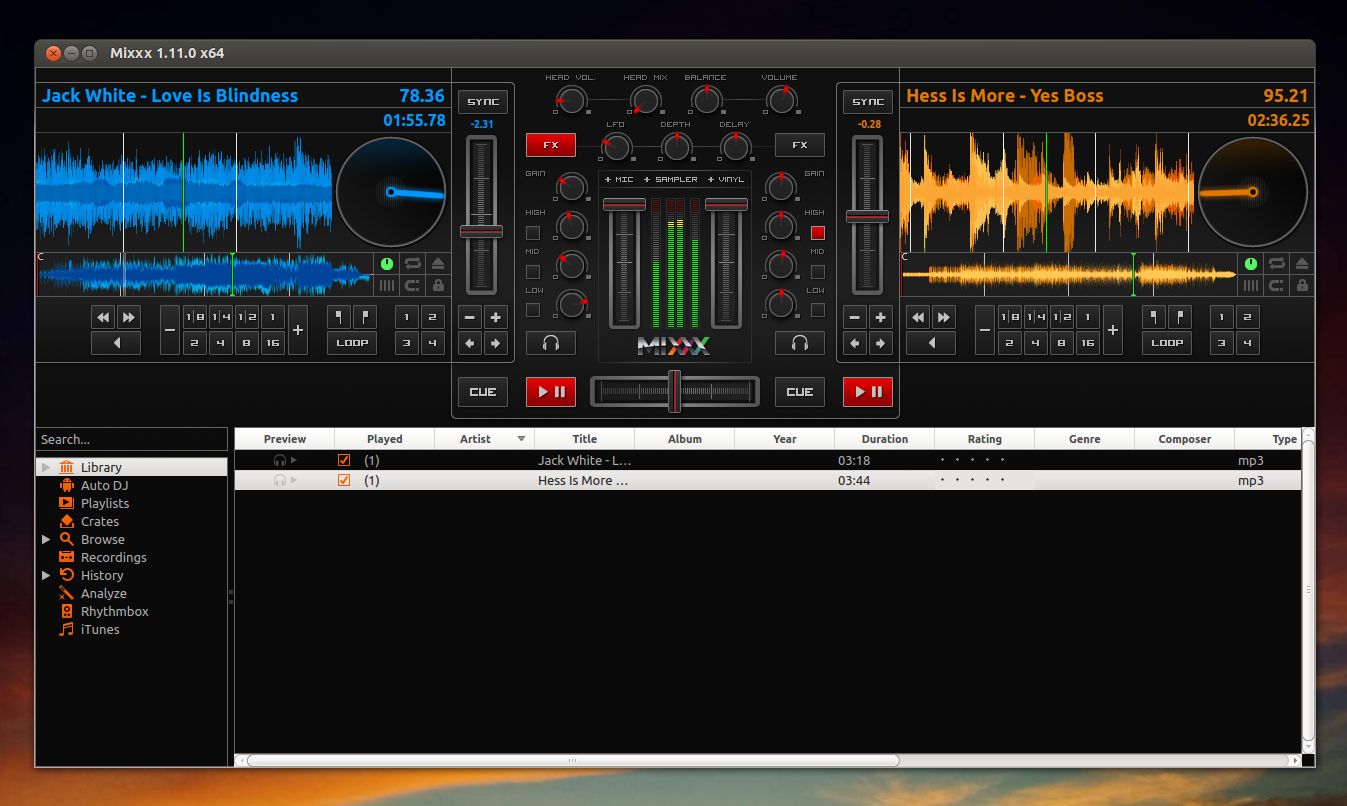Image resolution: width=1347 pixels, height=806 pixels.
Task: Set loop-out marker on Hess Is More deck
Action: pyautogui.click(x=1180, y=318)
